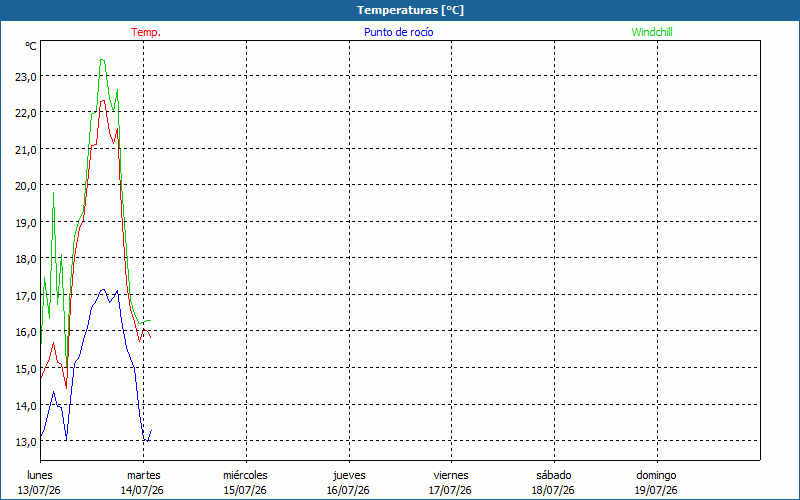Click the 'lunes' day label
Viewport: 800px width, 500px height.
click(40, 475)
